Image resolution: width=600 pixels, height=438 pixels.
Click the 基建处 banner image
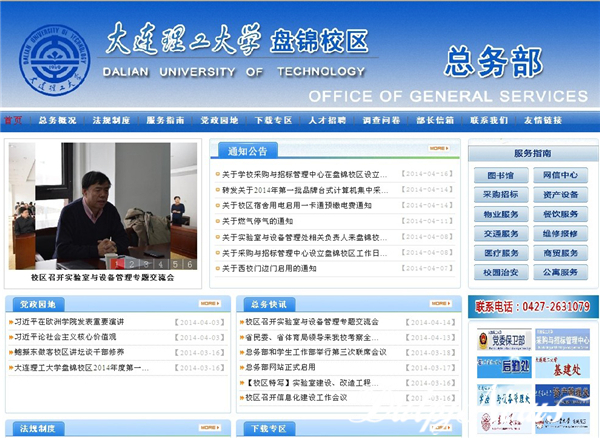click(562, 367)
